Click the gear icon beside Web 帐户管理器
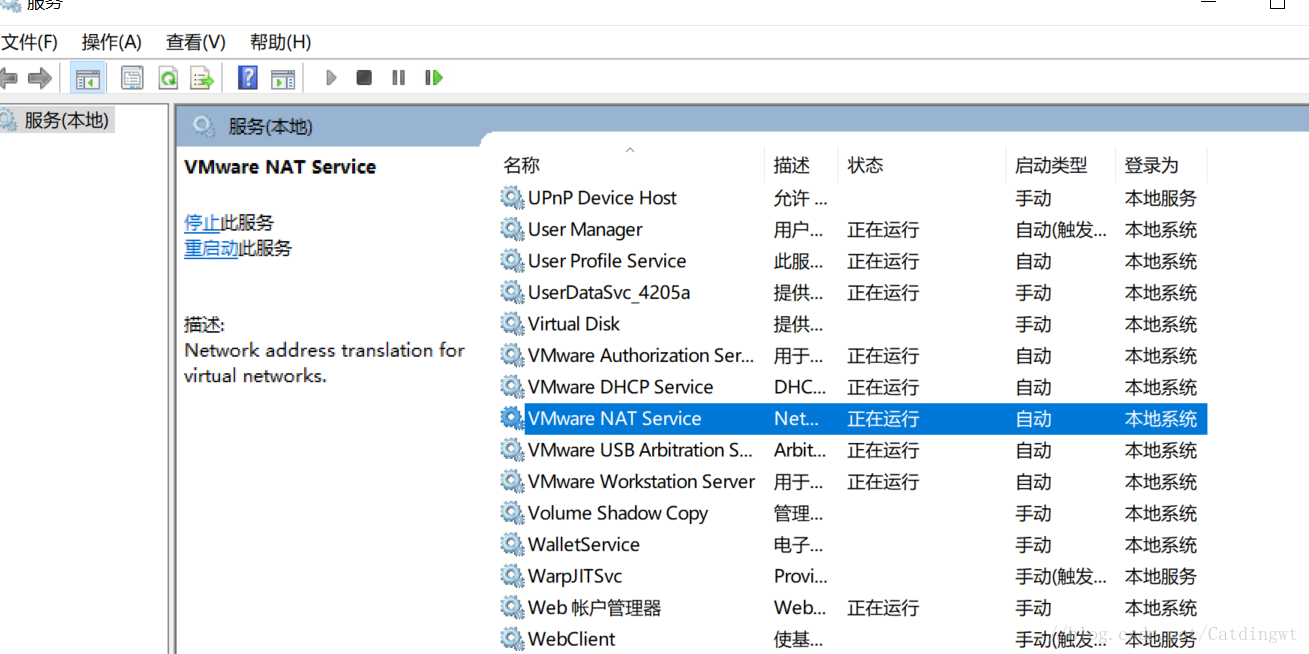The width and height of the screenshot is (1309, 654). [512, 608]
